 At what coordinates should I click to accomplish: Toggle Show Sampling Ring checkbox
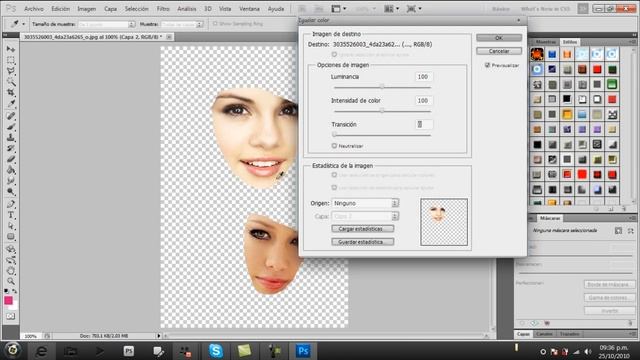[215, 24]
